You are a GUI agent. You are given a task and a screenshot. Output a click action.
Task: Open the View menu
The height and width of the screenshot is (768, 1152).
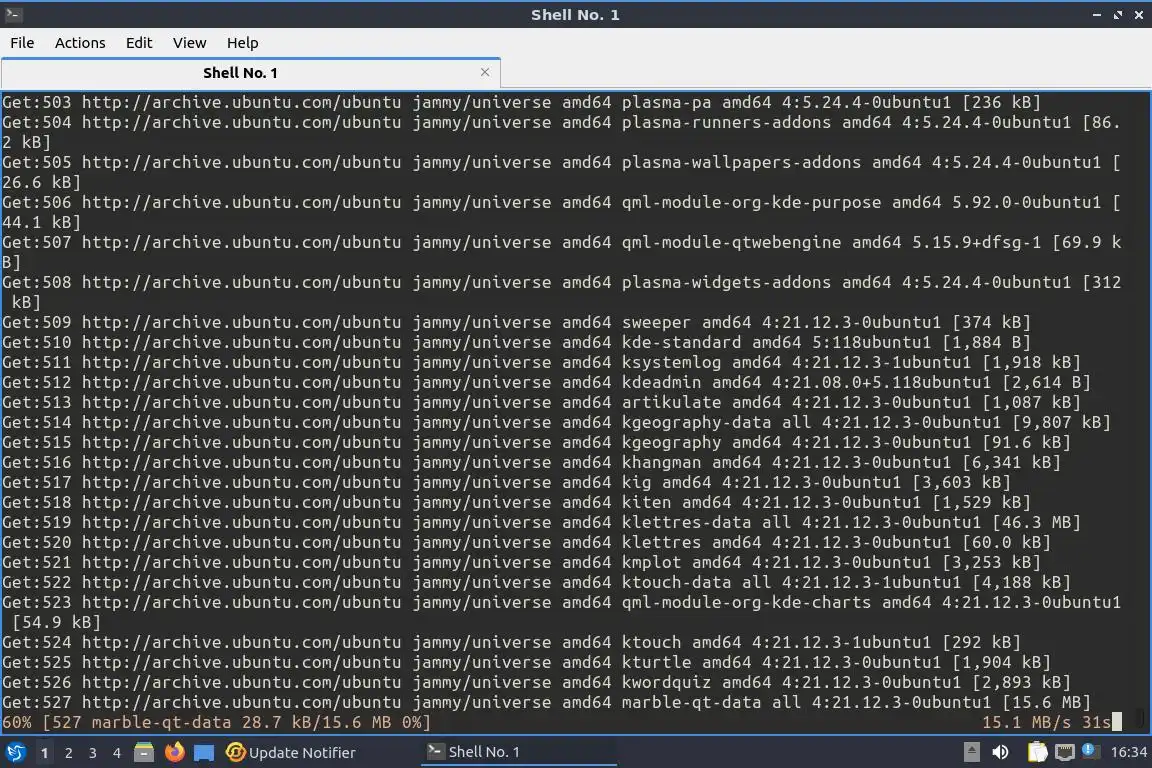(190, 43)
